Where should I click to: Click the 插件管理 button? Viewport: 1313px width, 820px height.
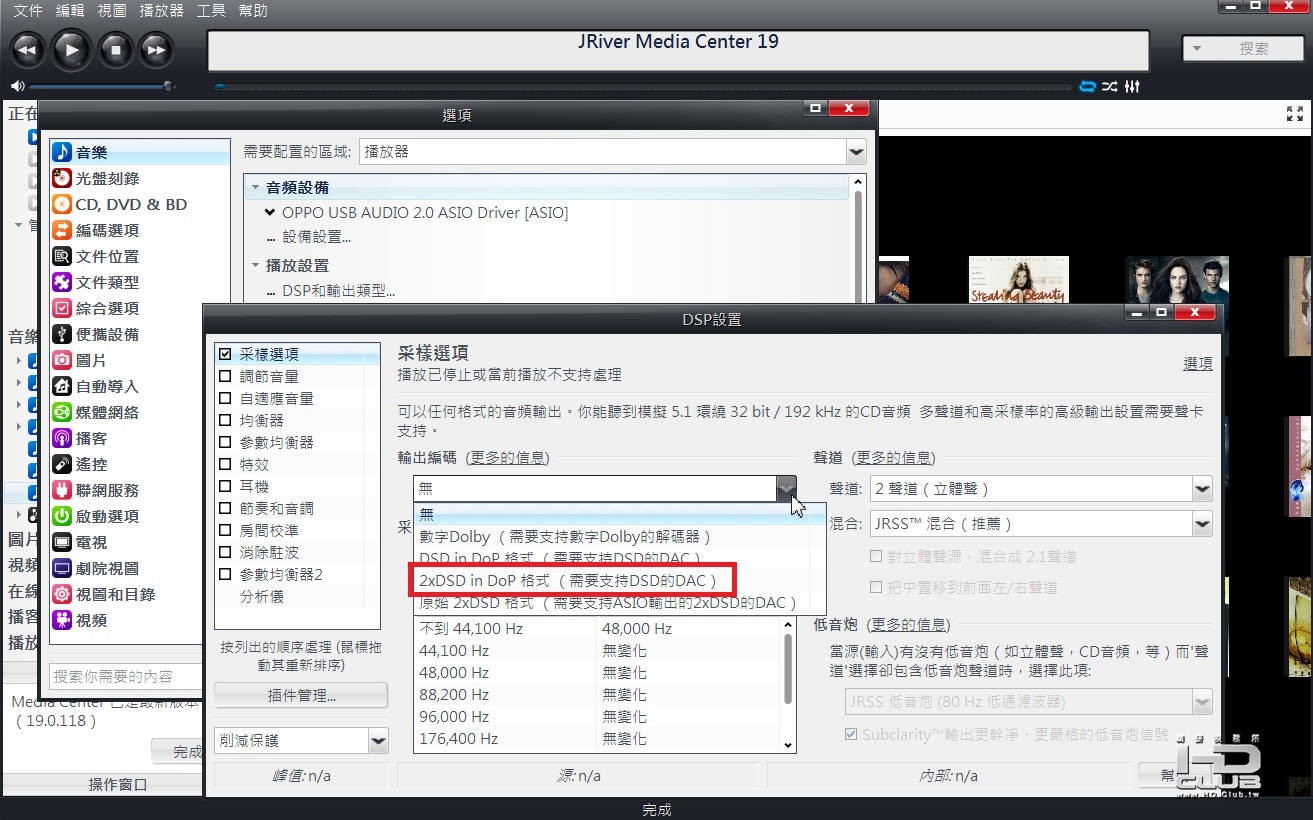[x=301, y=695]
